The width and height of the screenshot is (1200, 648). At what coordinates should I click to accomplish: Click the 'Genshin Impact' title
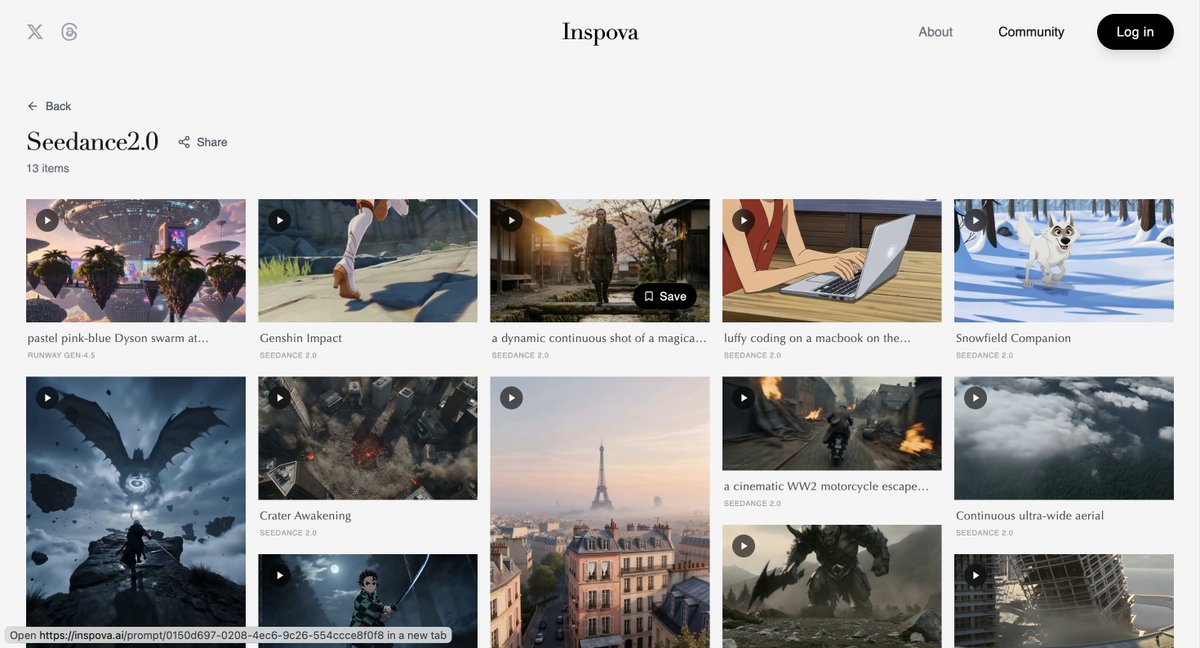(301, 338)
